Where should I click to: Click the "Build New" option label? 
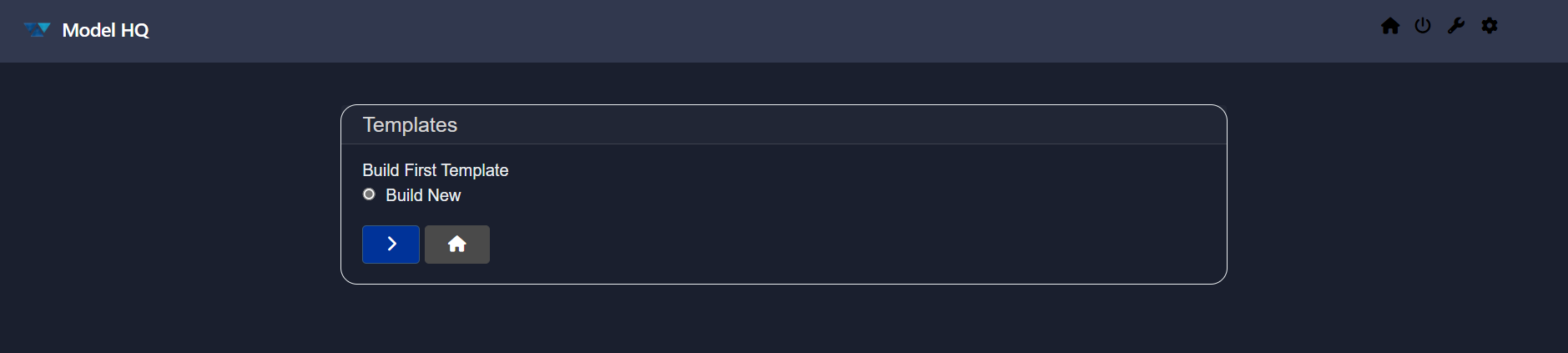(423, 195)
